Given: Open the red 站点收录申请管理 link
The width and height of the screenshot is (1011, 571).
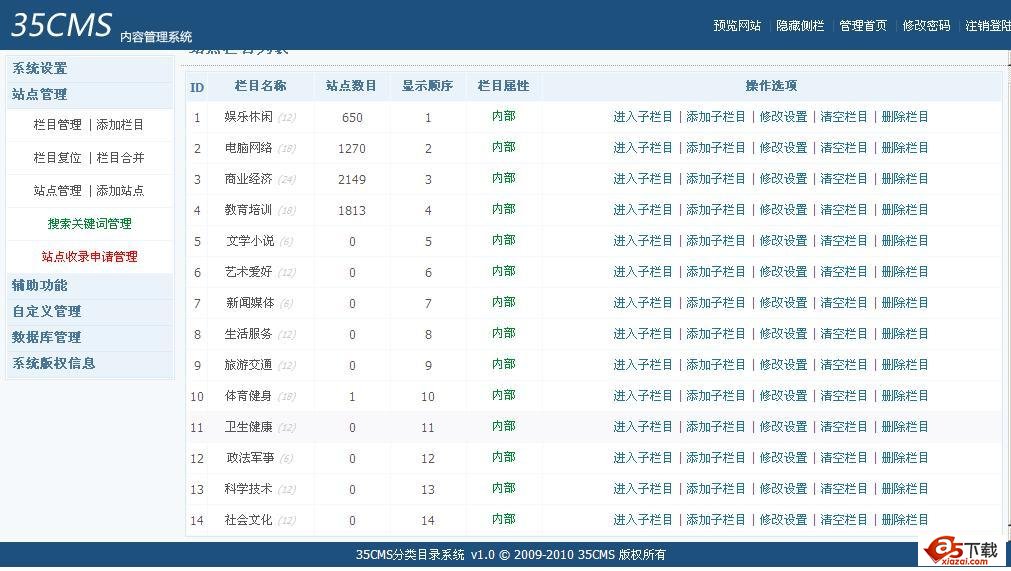Looking at the screenshot, I should click(x=89, y=257).
